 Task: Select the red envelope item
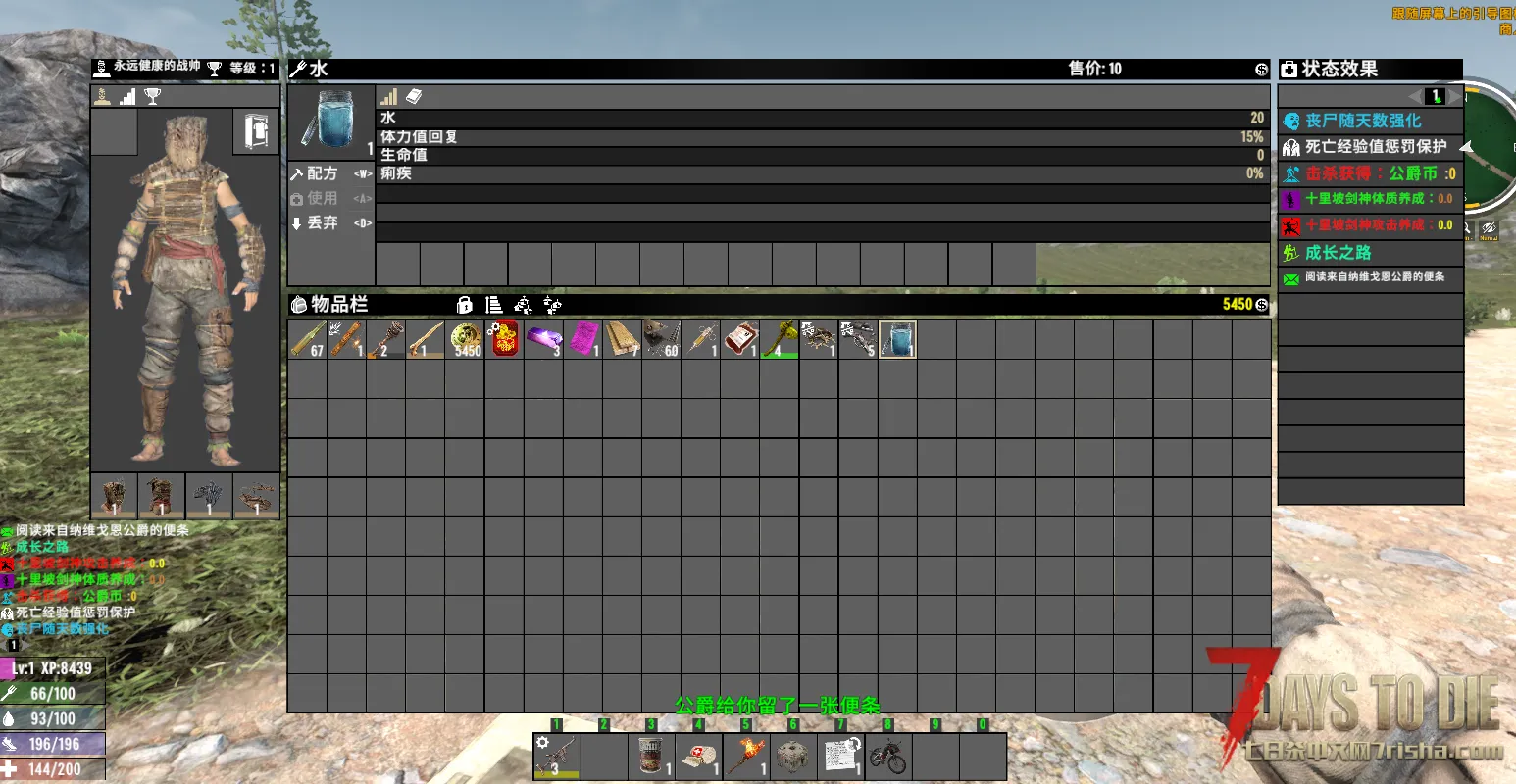[504, 340]
